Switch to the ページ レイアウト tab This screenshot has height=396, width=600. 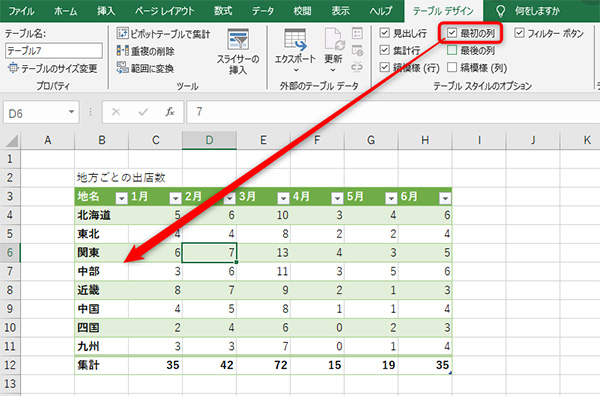click(165, 11)
